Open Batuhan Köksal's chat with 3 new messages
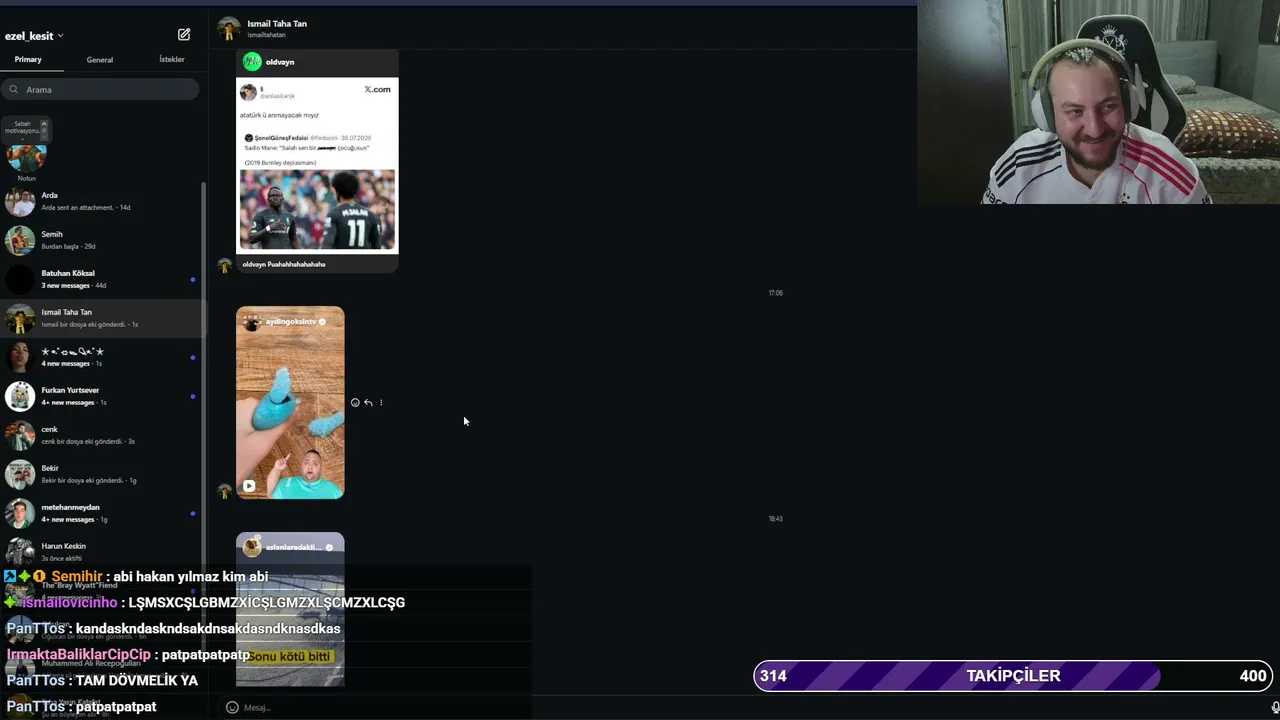The height and width of the screenshot is (720, 1280). point(102,279)
